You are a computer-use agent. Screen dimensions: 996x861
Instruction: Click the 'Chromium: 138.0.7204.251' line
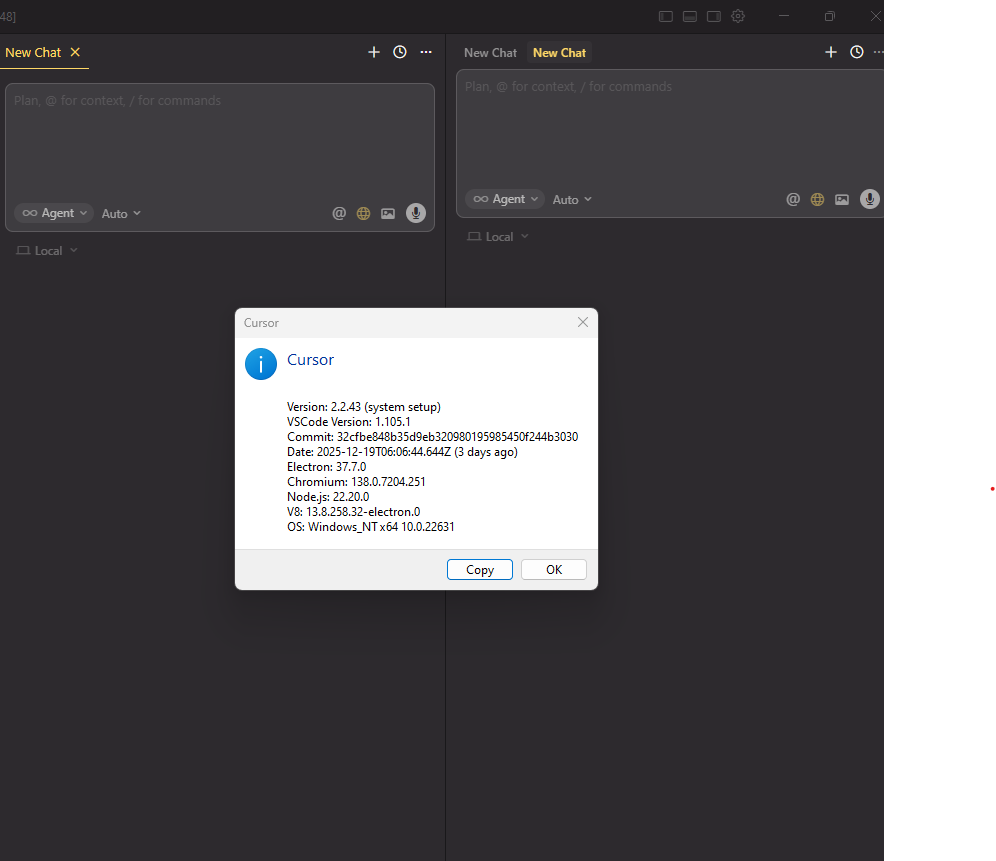[356, 482]
